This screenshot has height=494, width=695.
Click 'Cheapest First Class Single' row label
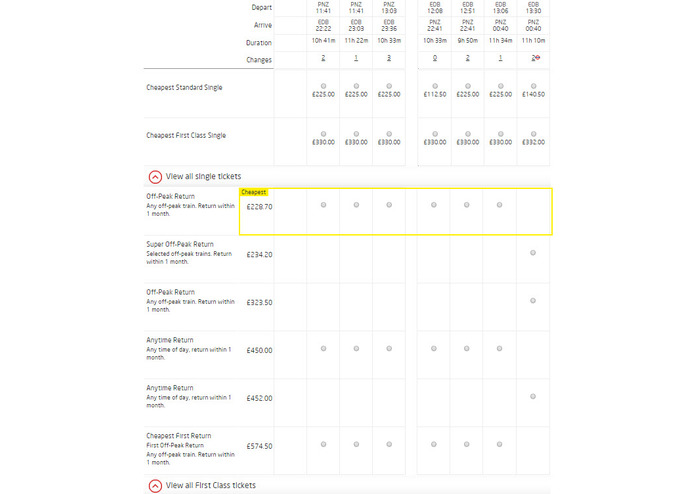[x=186, y=136]
